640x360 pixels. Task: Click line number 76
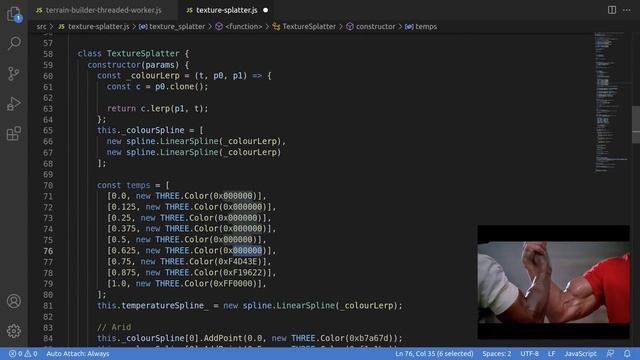(x=48, y=251)
